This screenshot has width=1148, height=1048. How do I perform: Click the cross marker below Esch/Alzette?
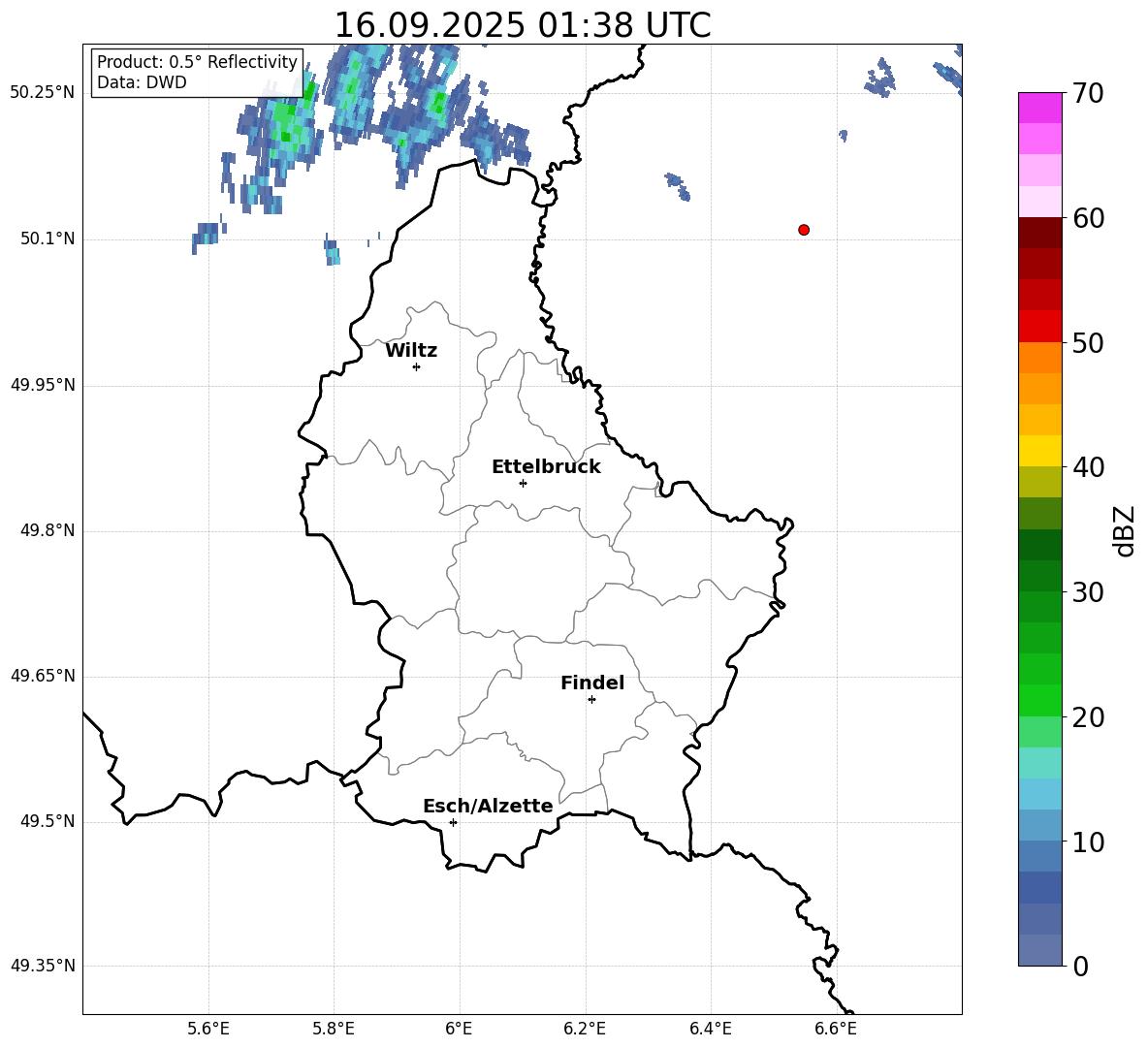(453, 822)
